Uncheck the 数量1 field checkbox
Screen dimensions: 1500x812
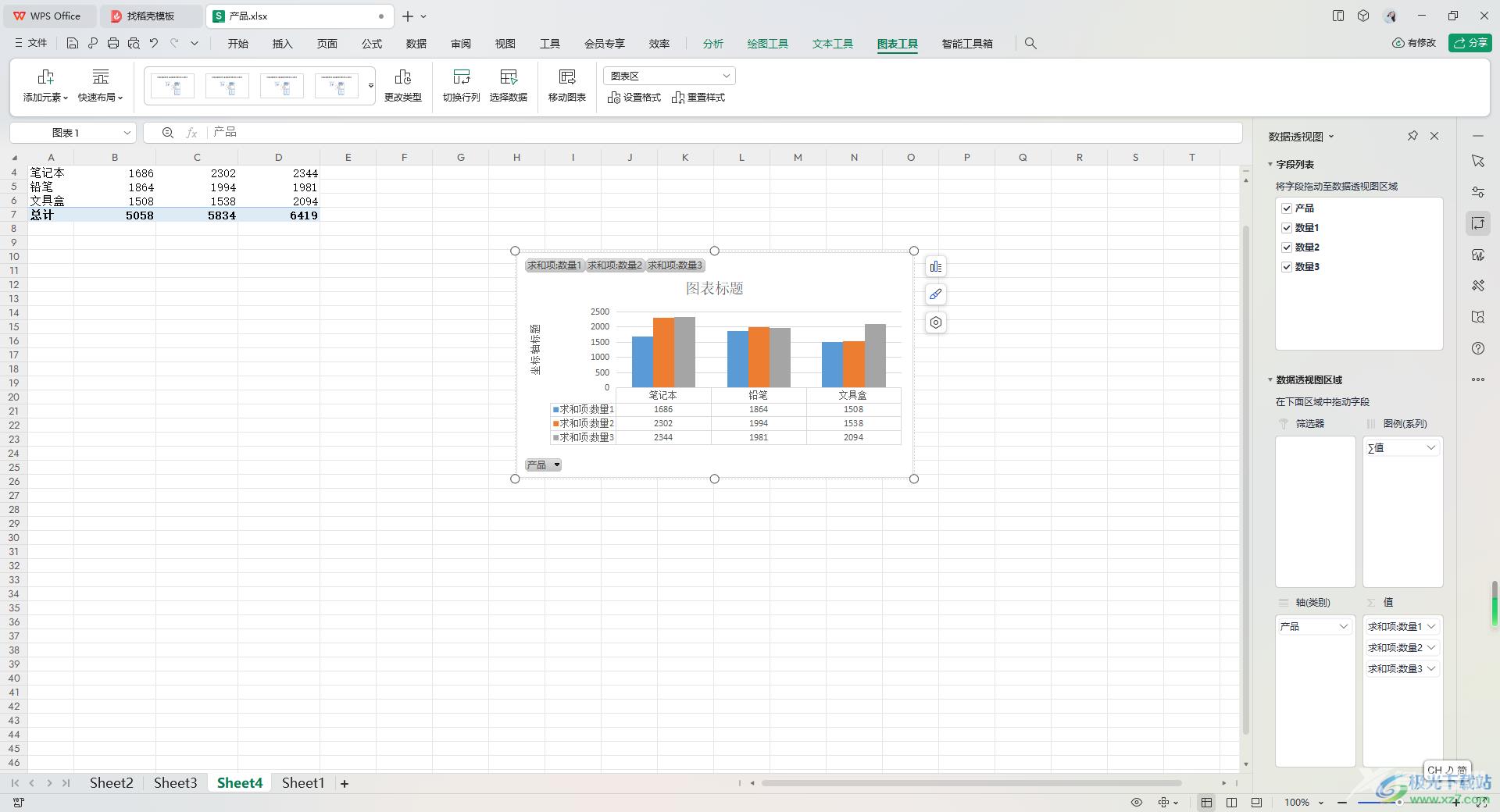tap(1287, 228)
